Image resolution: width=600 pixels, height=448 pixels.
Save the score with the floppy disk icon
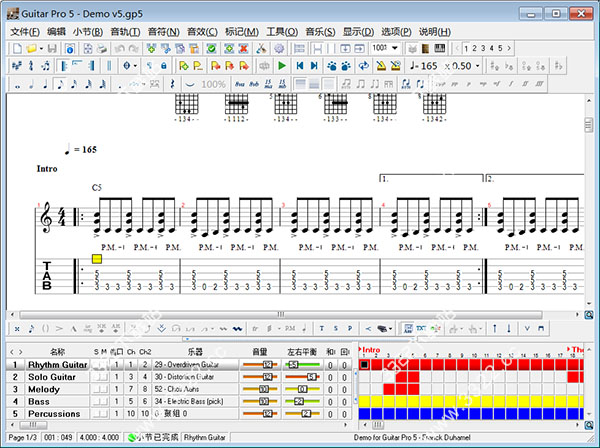coord(52,49)
